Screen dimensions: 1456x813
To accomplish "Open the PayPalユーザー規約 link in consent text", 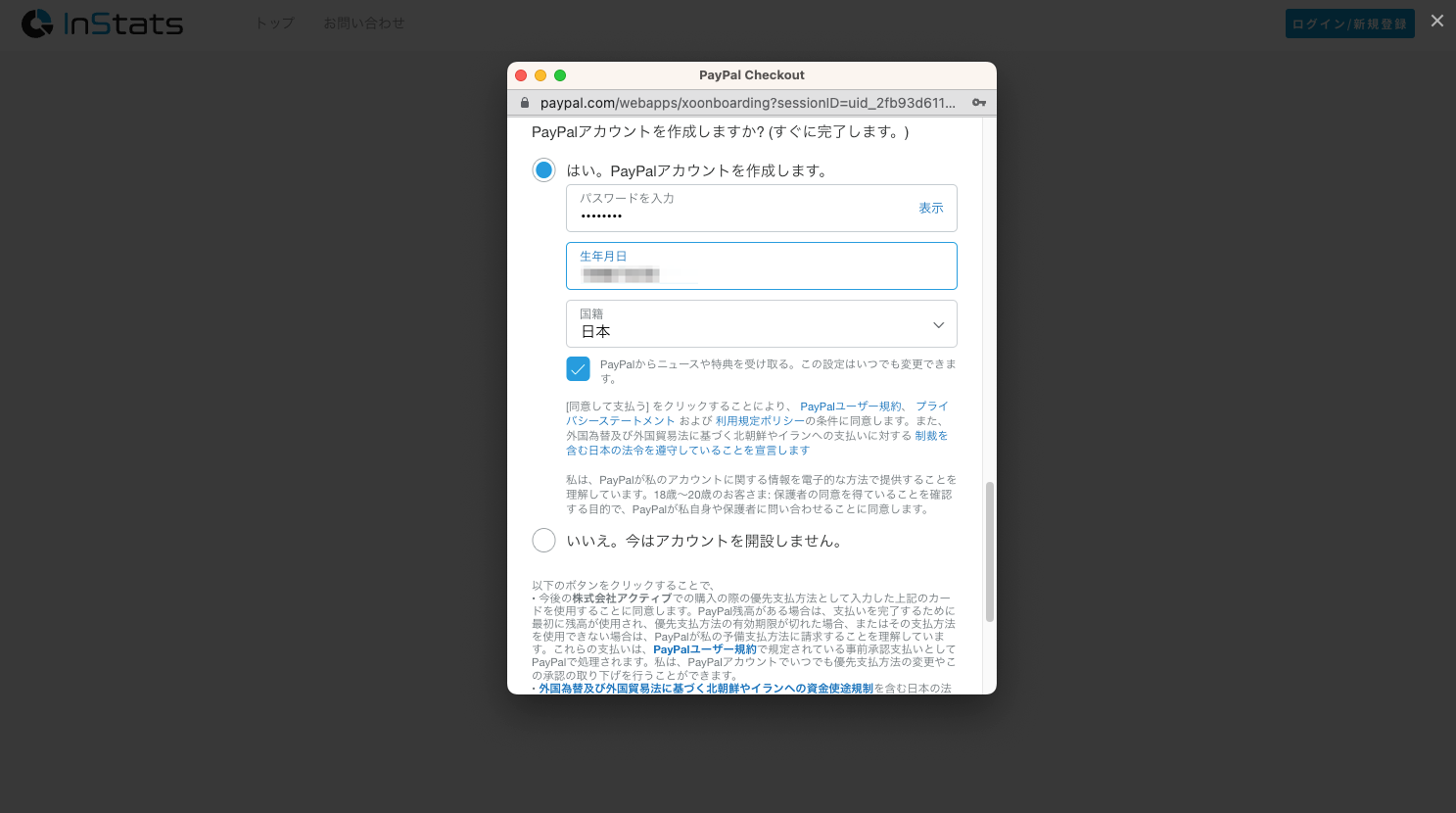I will coord(850,406).
